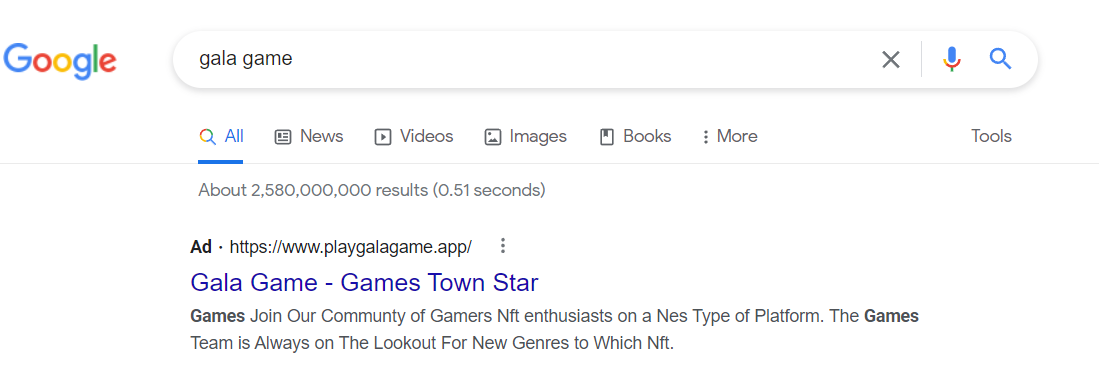Click the About 2,580,000,000 results text

click(x=371, y=190)
